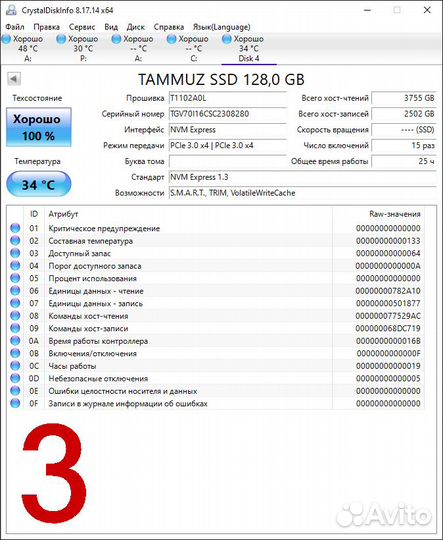Close the CrystalDiskInfo window

click(427, 10)
